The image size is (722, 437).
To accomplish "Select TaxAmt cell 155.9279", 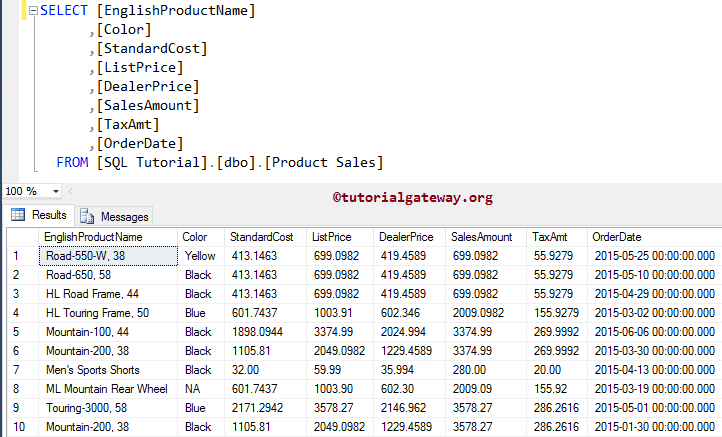I will 557,313.
